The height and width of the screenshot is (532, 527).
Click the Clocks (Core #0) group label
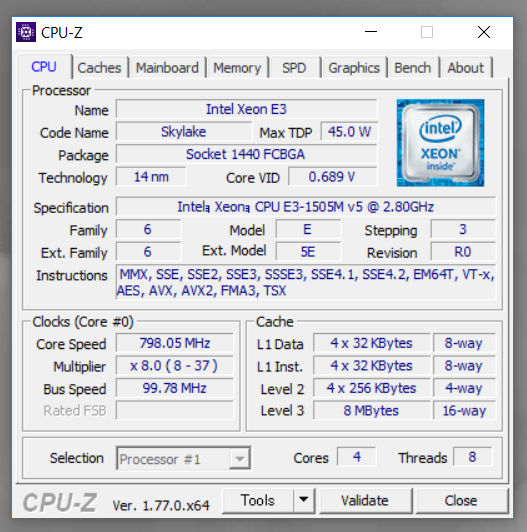[x=83, y=322]
